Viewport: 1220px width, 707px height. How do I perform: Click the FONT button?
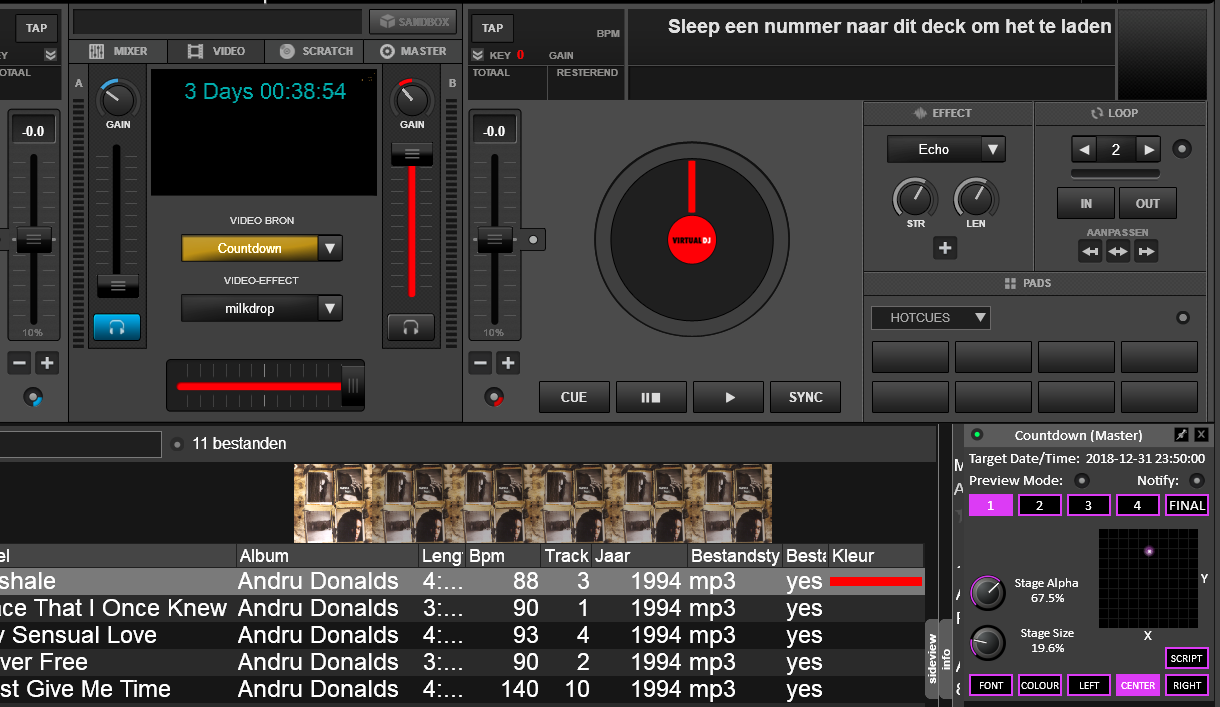[x=991, y=685]
